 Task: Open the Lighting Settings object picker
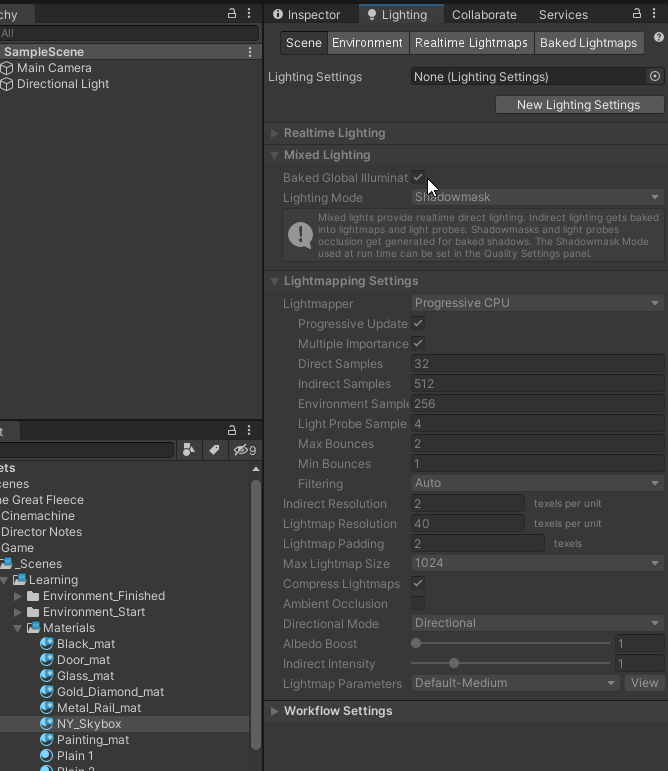pos(655,76)
